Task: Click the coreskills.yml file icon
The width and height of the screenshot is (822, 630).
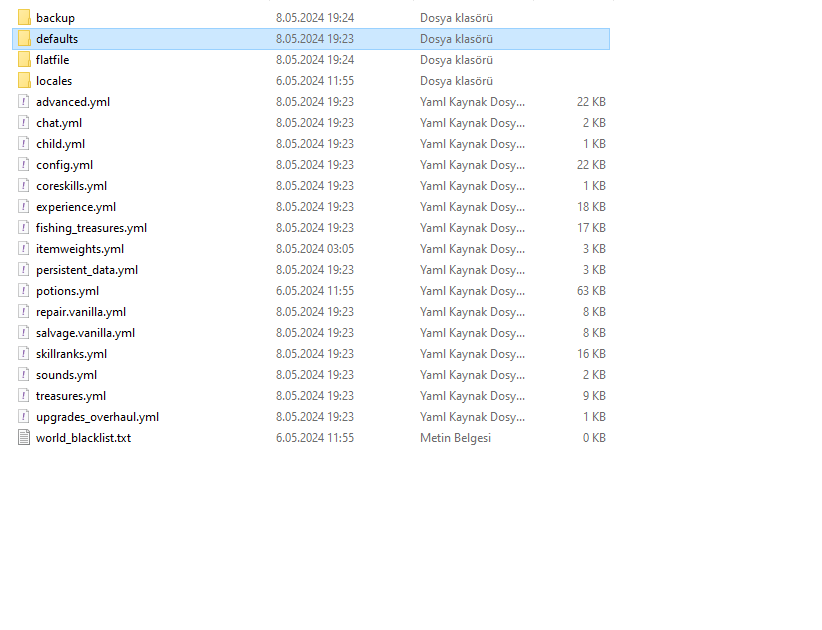Action: [x=24, y=186]
